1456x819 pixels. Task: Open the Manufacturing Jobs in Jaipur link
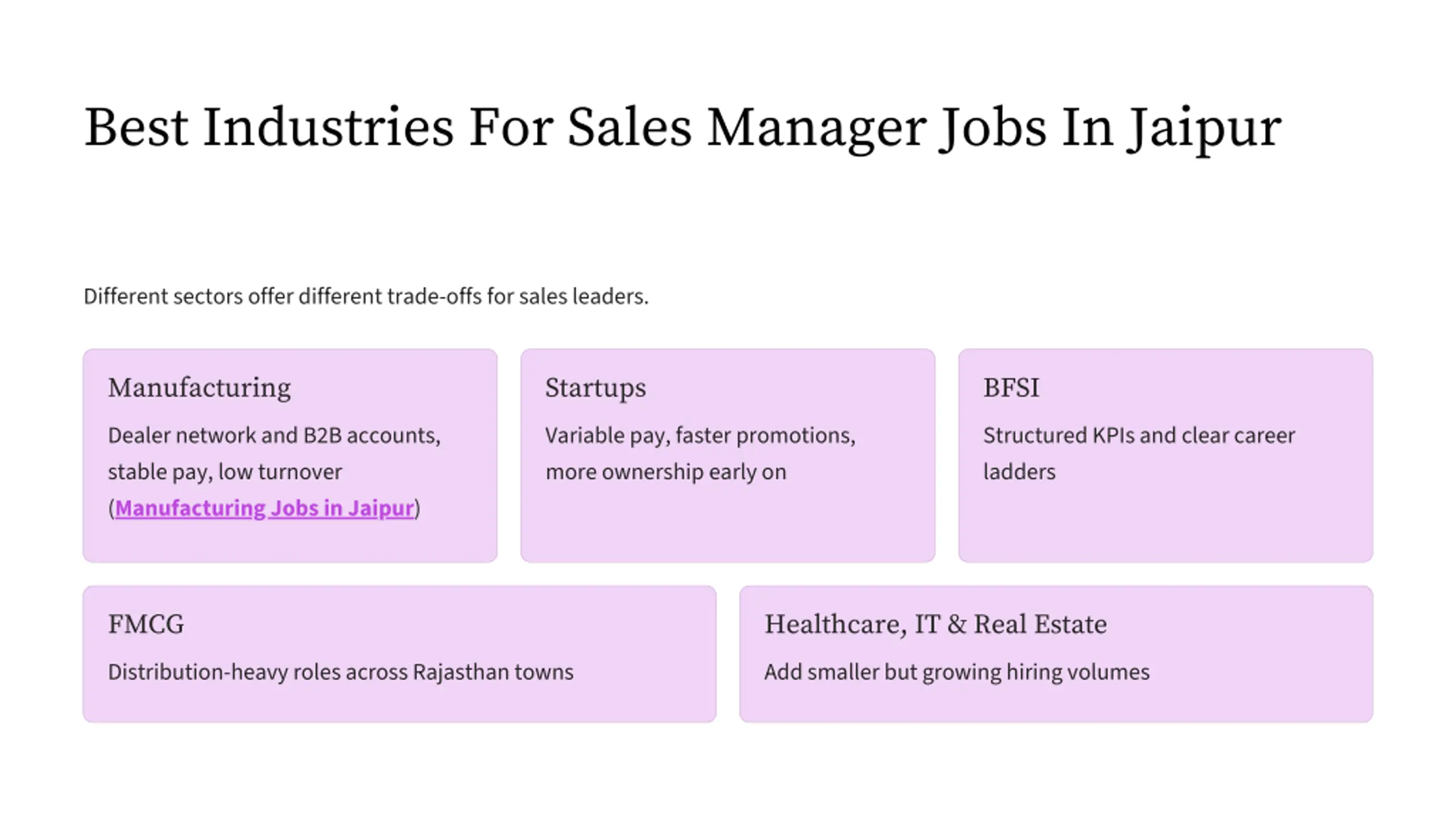click(x=264, y=508)
